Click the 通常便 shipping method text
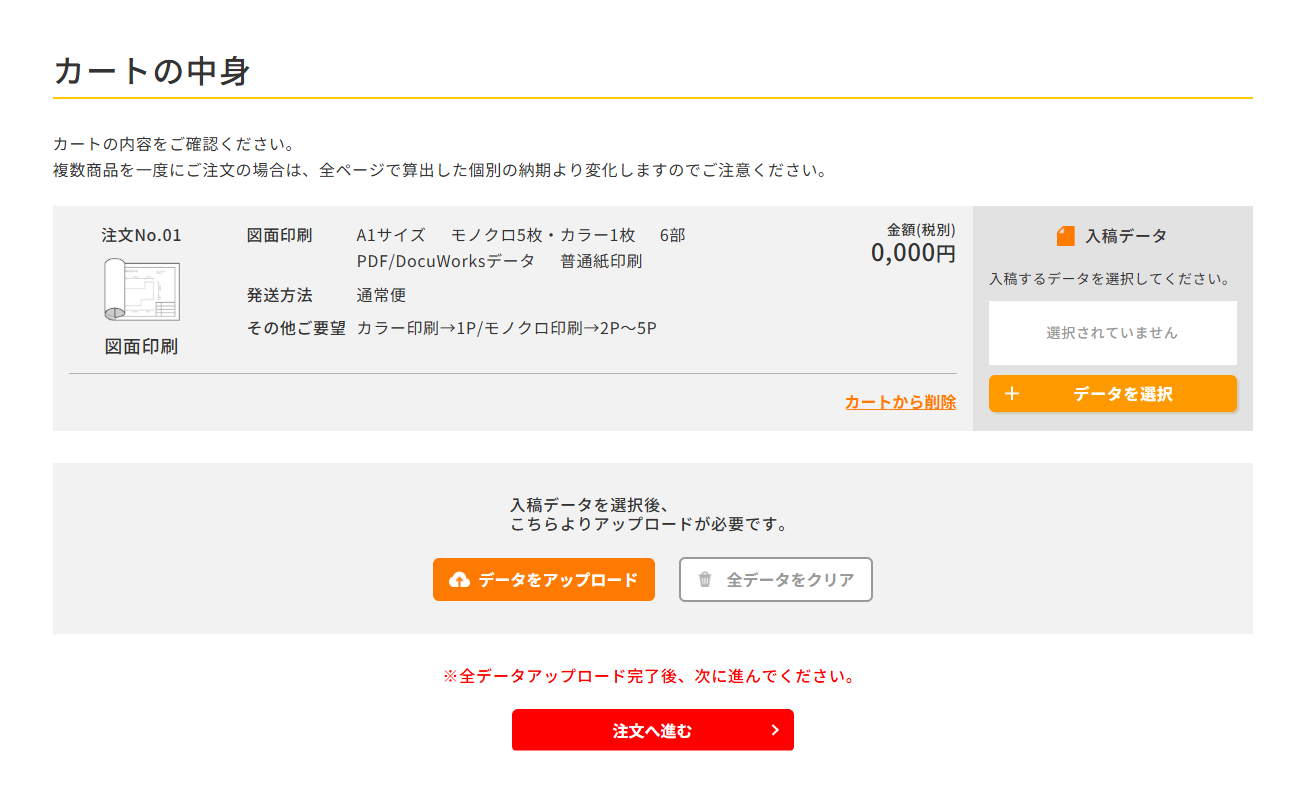The height and width of the screenshot is (811, 1301). 381,296
